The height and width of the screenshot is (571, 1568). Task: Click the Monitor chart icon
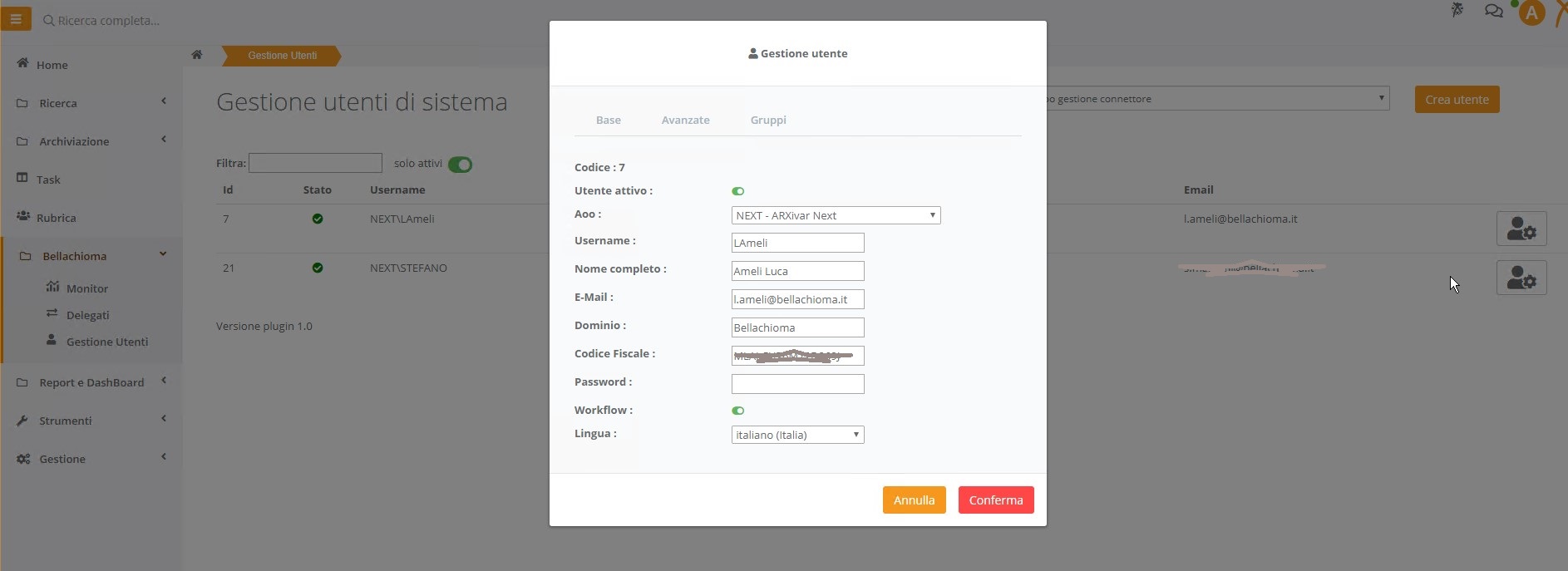pyautogui.click(x=52, y=287)
